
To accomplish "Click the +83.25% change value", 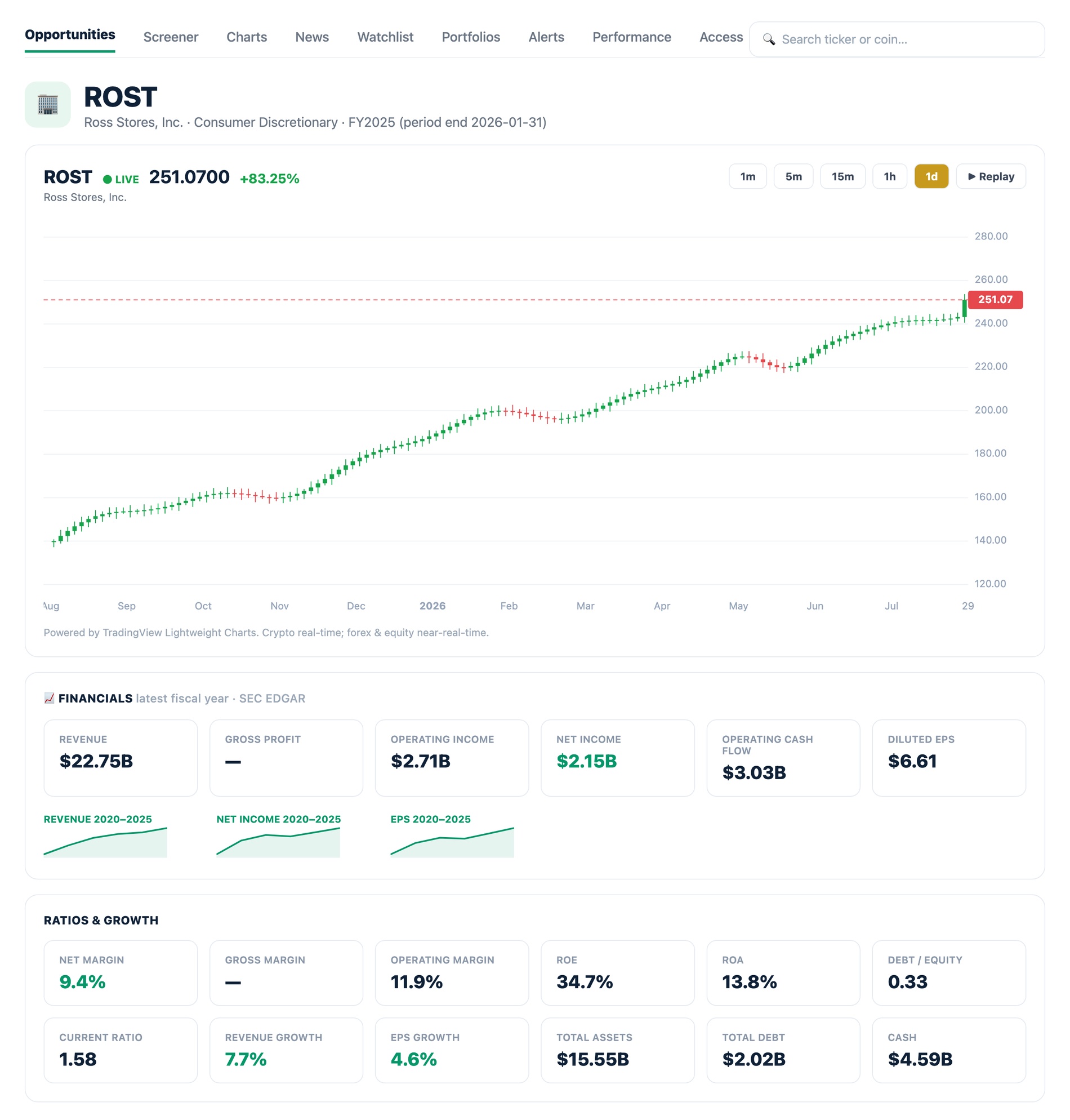I will [270, 179].
